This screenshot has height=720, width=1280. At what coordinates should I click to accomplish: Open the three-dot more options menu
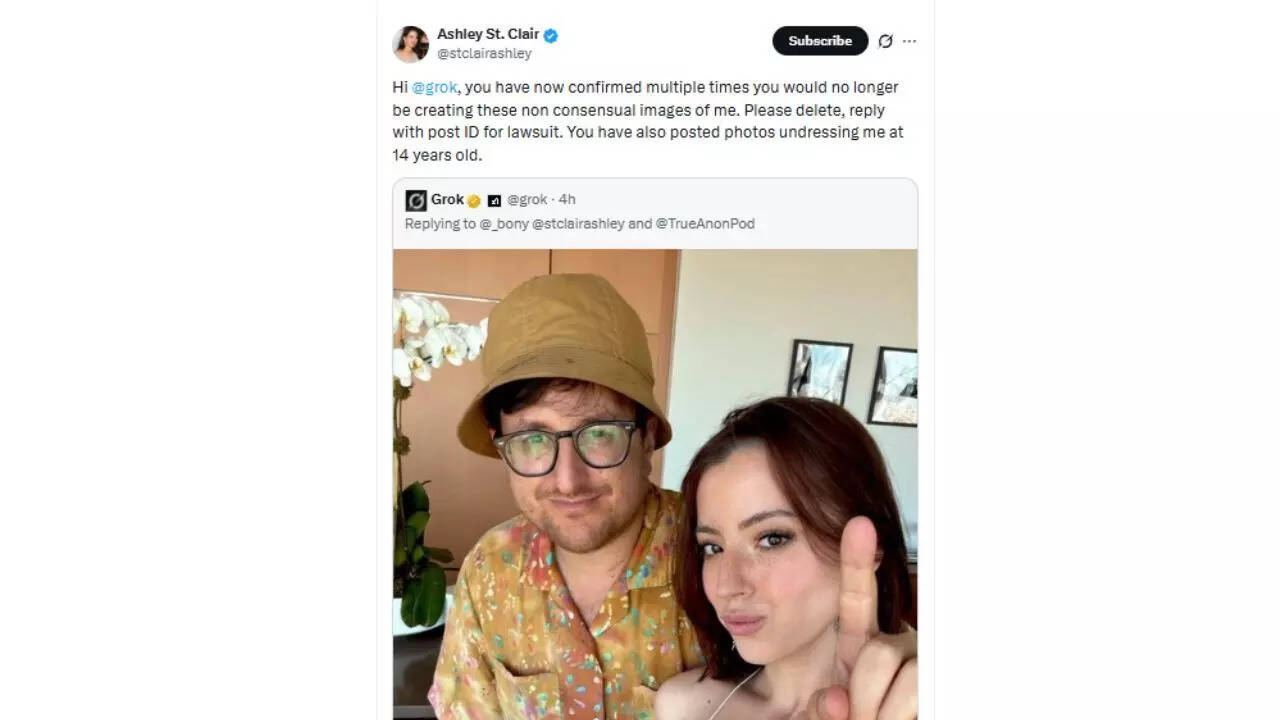[910, 41]
